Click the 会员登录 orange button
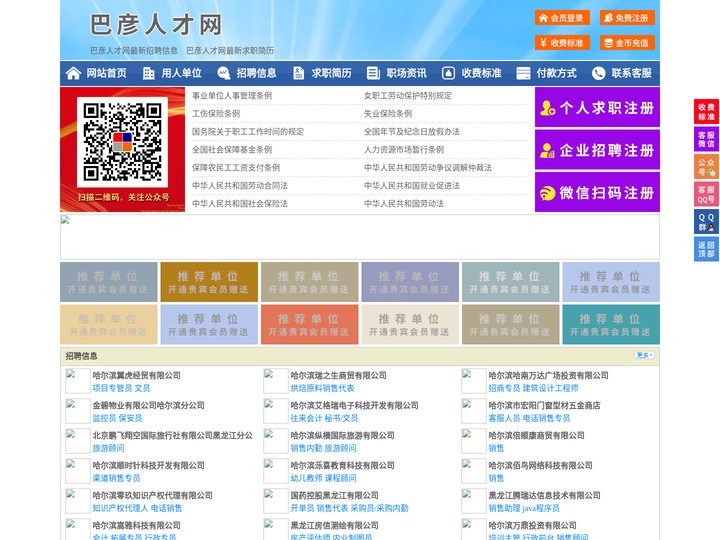 click(x=562, y=18)
